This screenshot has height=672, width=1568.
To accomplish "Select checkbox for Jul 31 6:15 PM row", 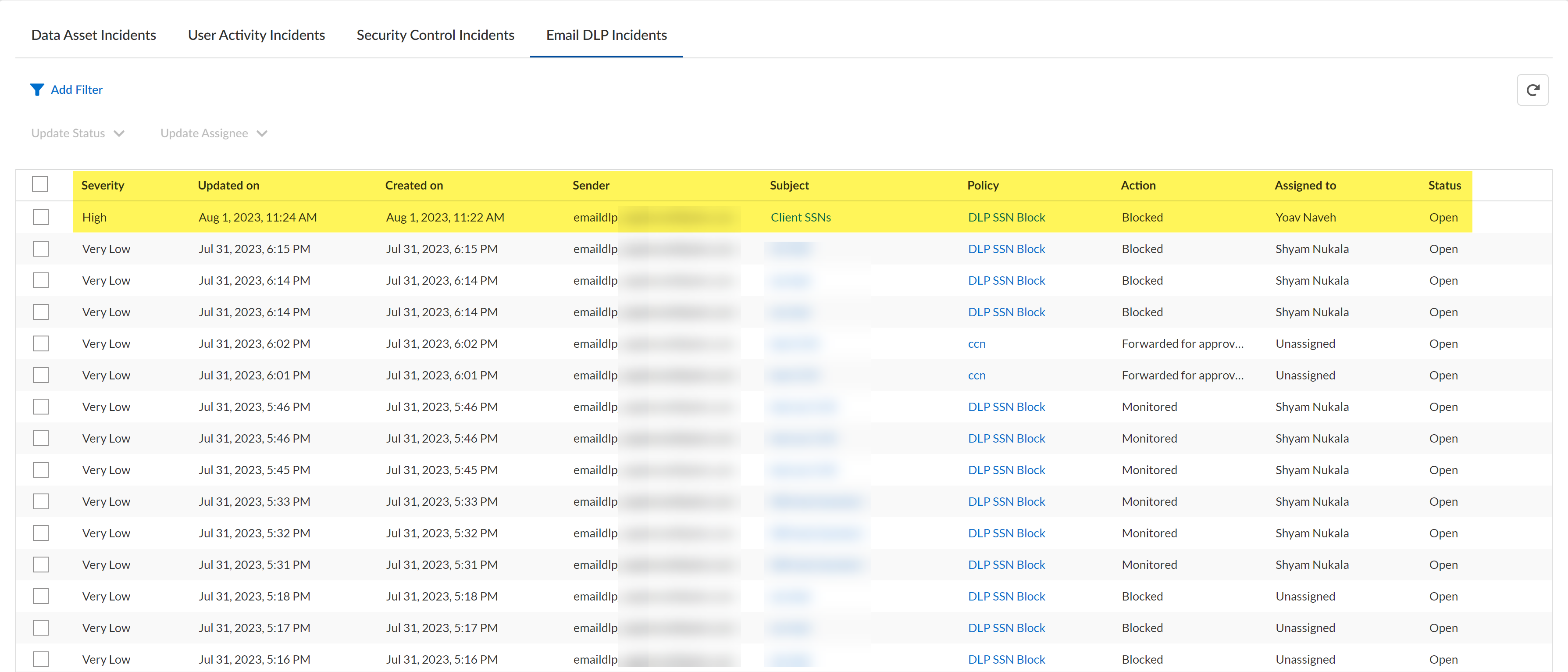I will (x=41, y=249).
